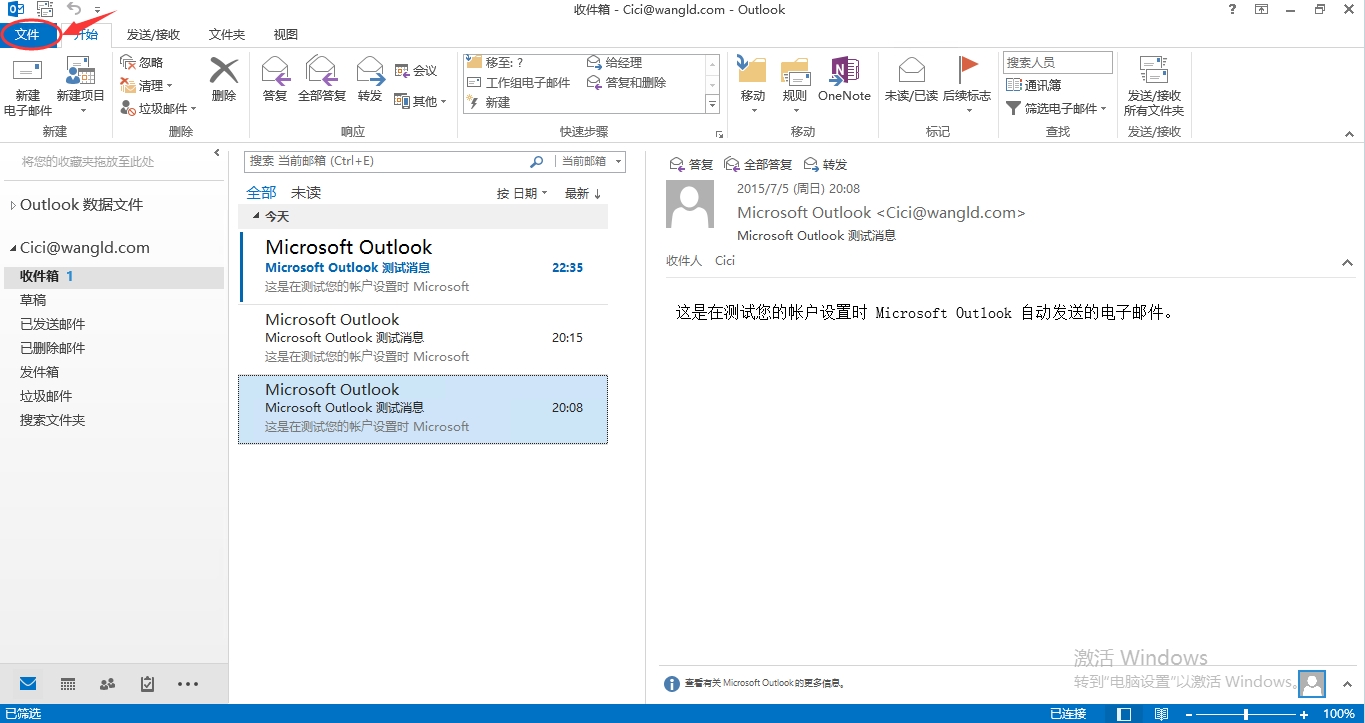Open the Customize Quick Access Toolbar dropdown
Screen dimensions: 1365x723
click(97, 10)
